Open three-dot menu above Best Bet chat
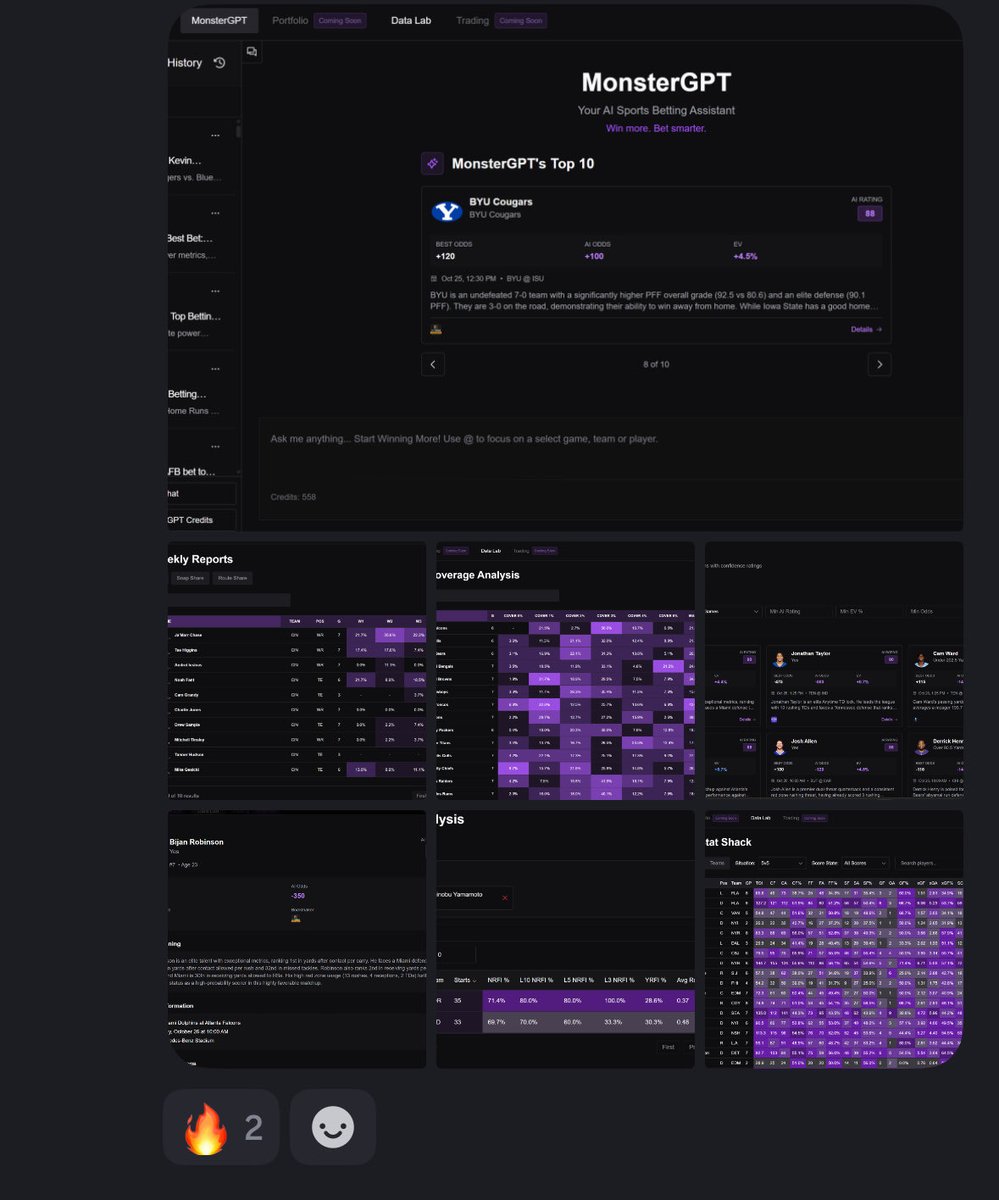 coord(215,213)
